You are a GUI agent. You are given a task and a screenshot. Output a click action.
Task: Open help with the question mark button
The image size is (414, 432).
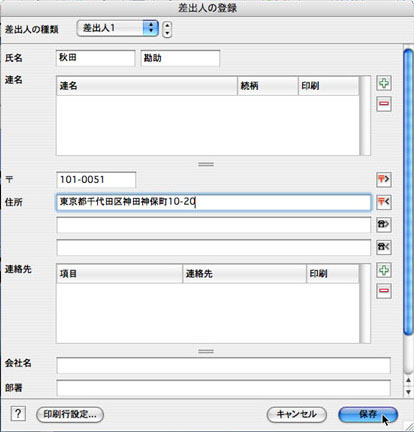pos(18,414)
